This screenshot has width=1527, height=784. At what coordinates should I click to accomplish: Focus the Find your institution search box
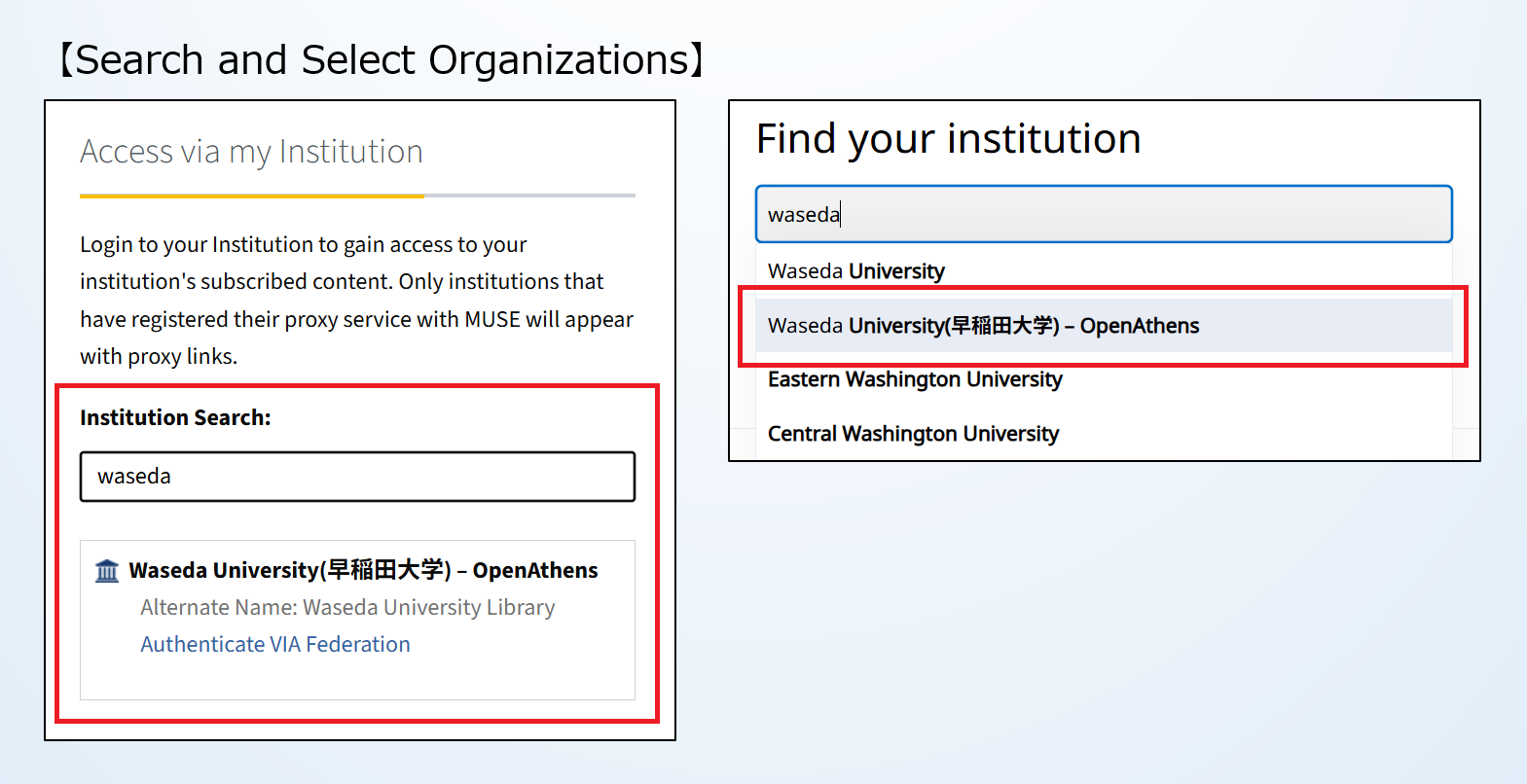pyautogui.click(x=1104, y=214)
